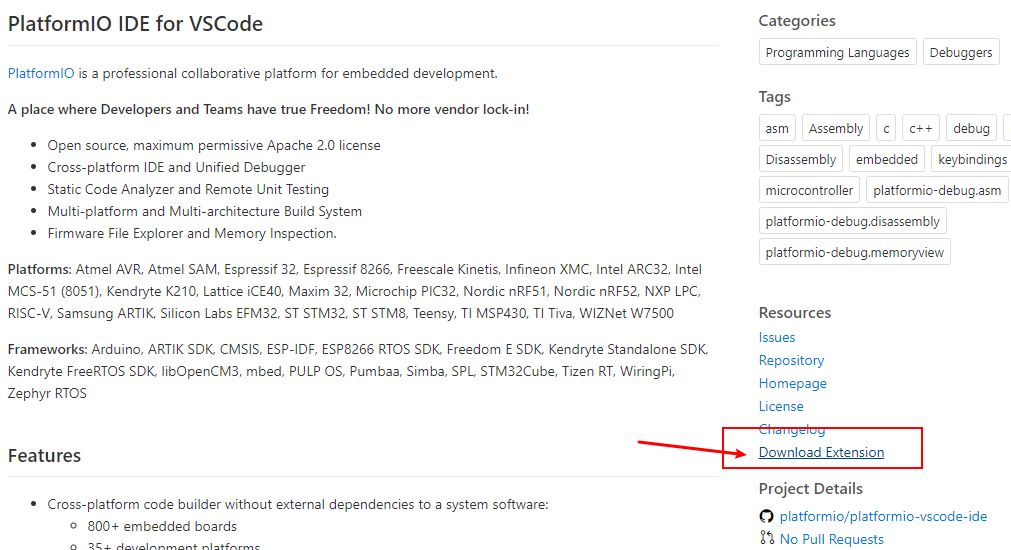Image resolution: width=1011 pixels, height=550 pixels.
Task: Open the Homepage resource link
Action: point(792,384)
